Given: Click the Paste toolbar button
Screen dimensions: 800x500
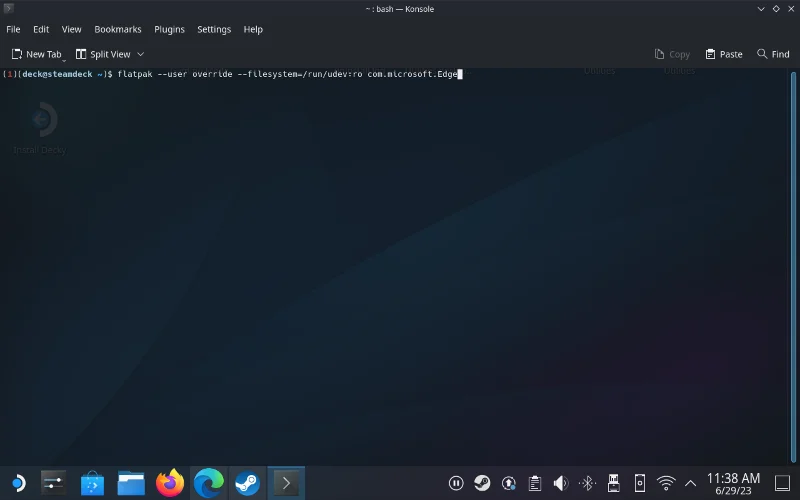Looking at the screenshot, I should click(724, 54).
